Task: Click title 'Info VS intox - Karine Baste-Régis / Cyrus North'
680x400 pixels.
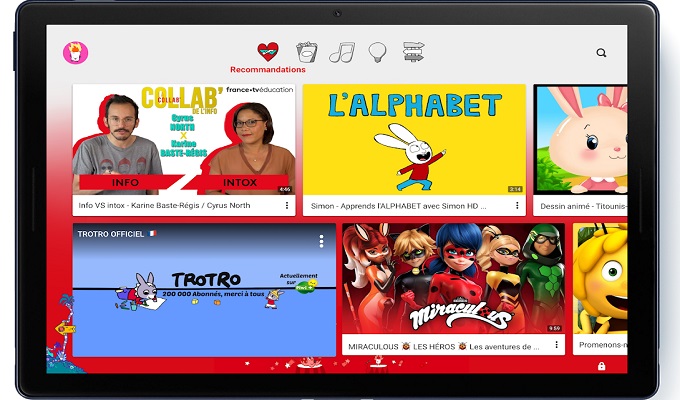Action: click(x=164, y=206)
